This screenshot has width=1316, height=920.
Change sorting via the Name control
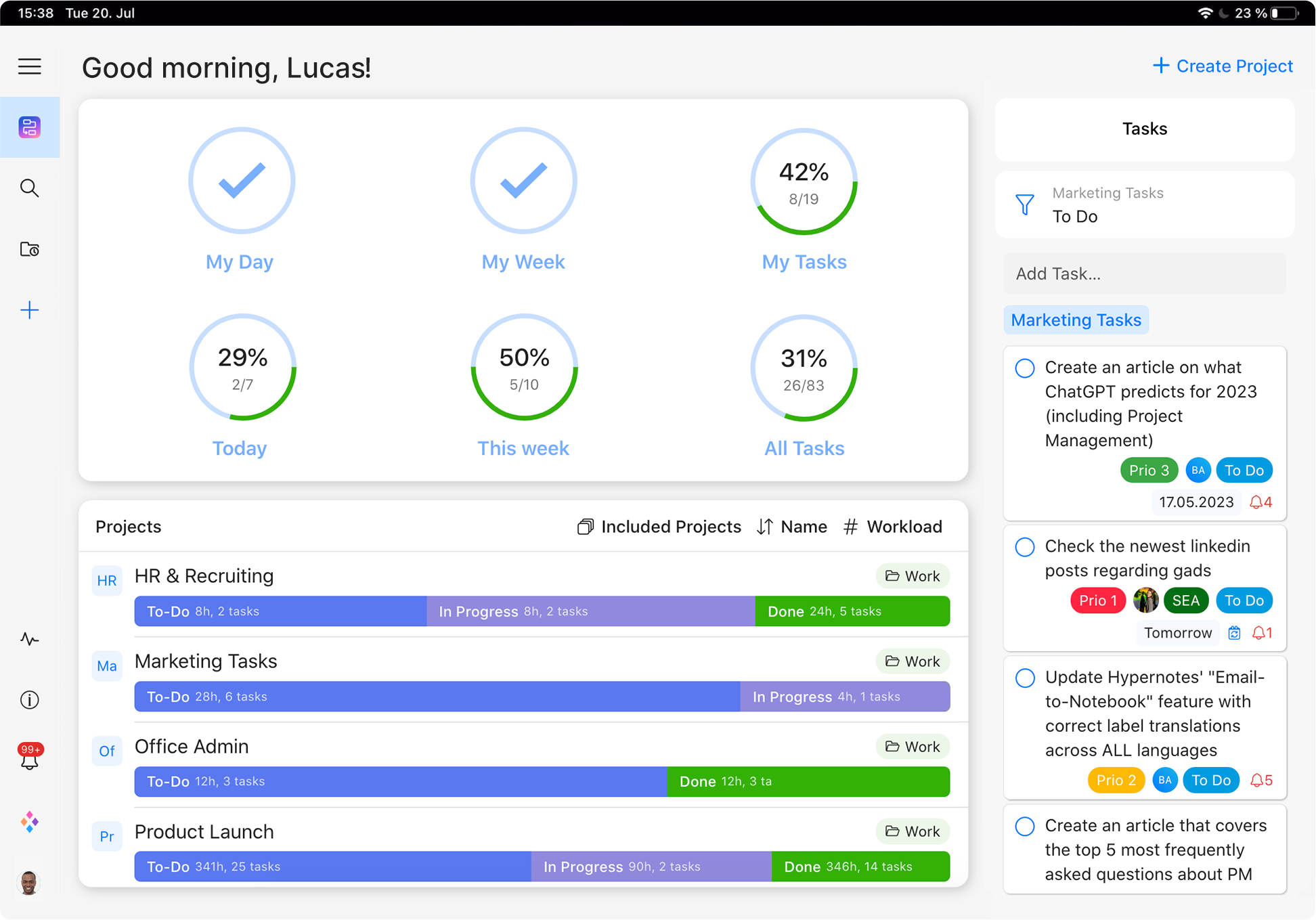coord(792,527)
